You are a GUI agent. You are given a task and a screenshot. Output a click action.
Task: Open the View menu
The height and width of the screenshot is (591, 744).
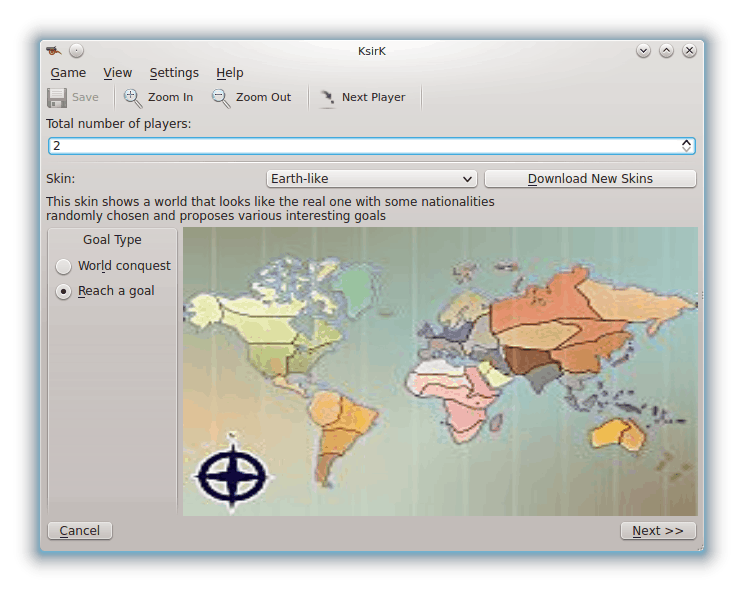coord(118,73)
